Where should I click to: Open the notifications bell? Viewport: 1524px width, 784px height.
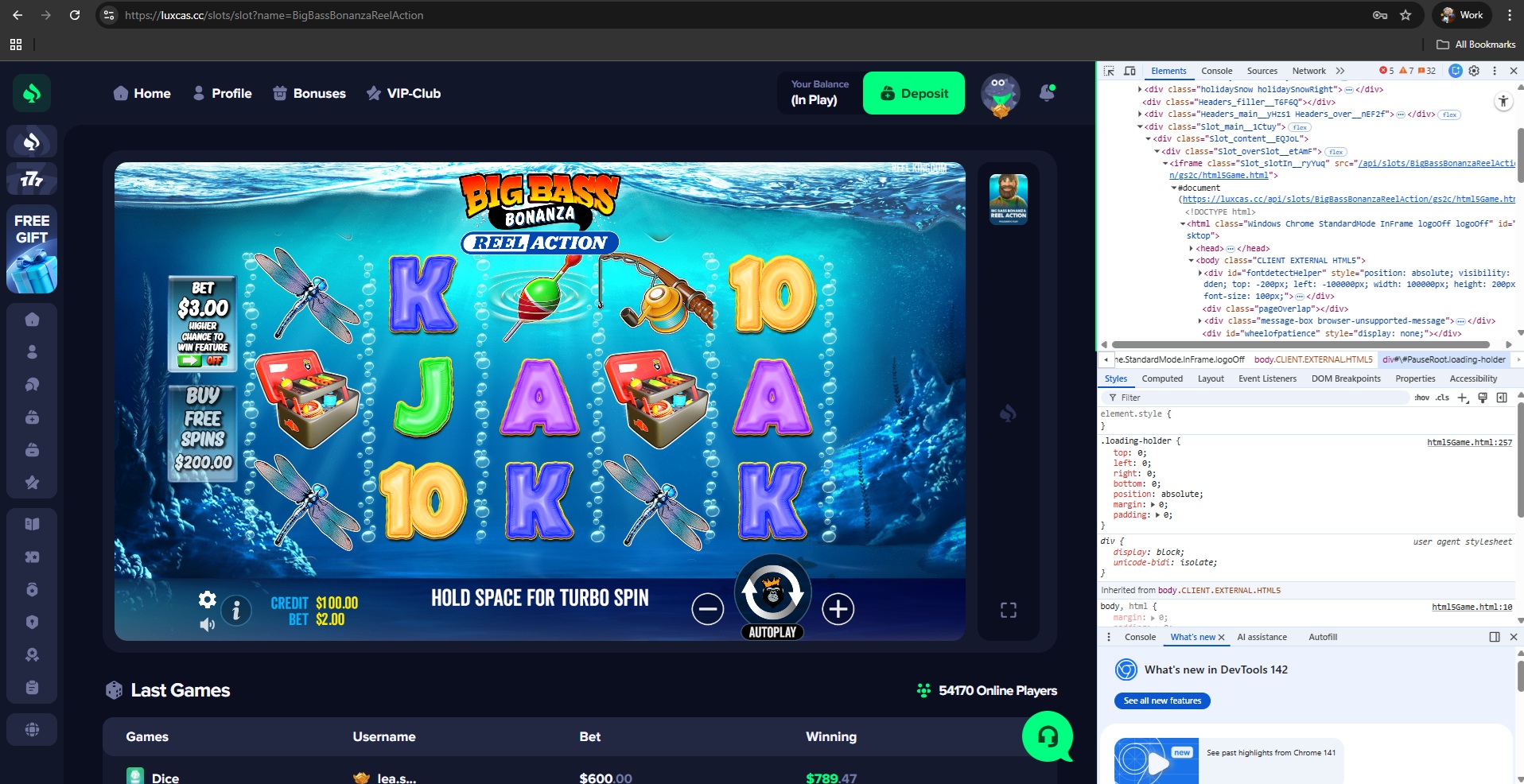(1047, 93)
